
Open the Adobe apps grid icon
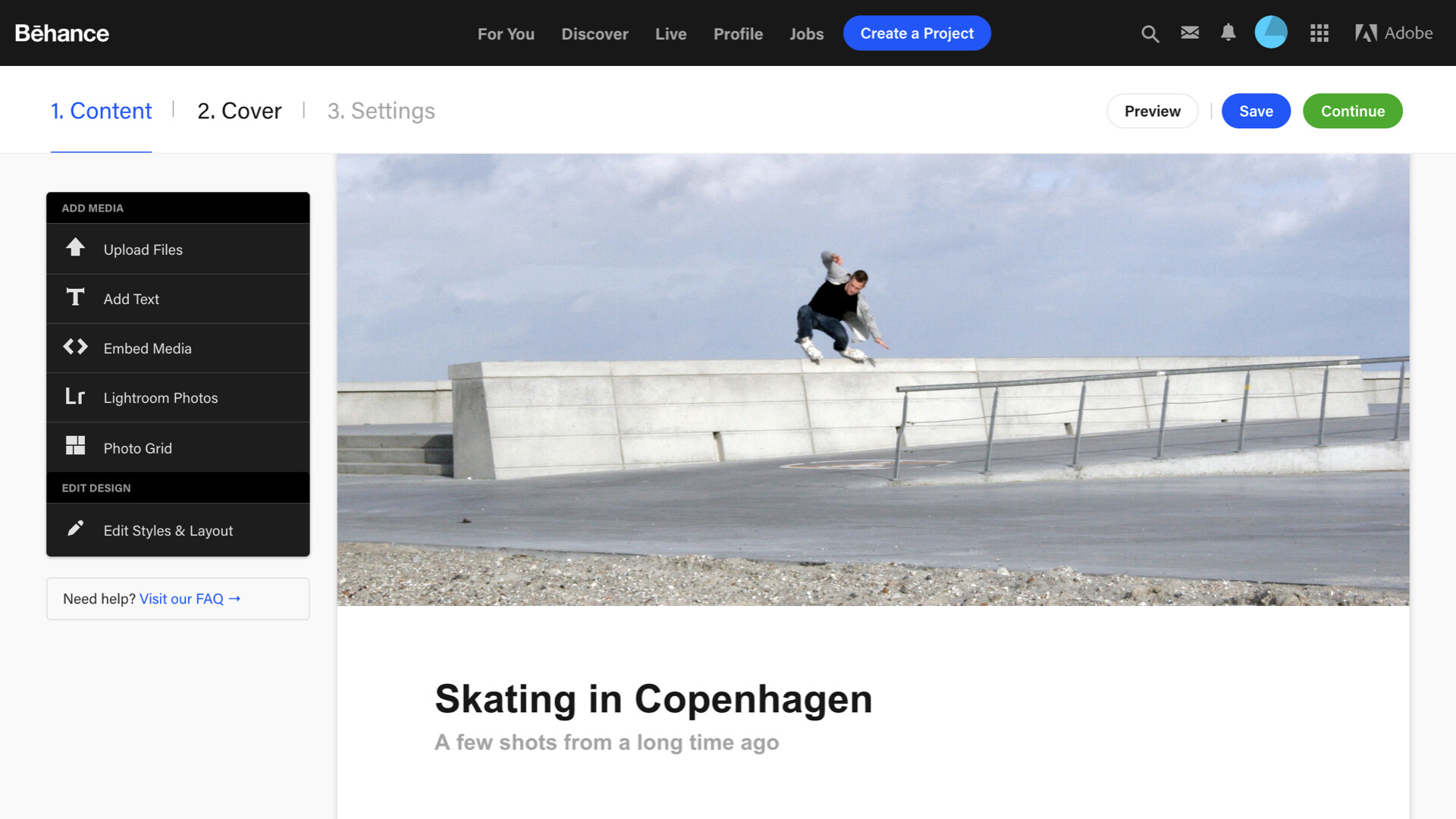1319,33
